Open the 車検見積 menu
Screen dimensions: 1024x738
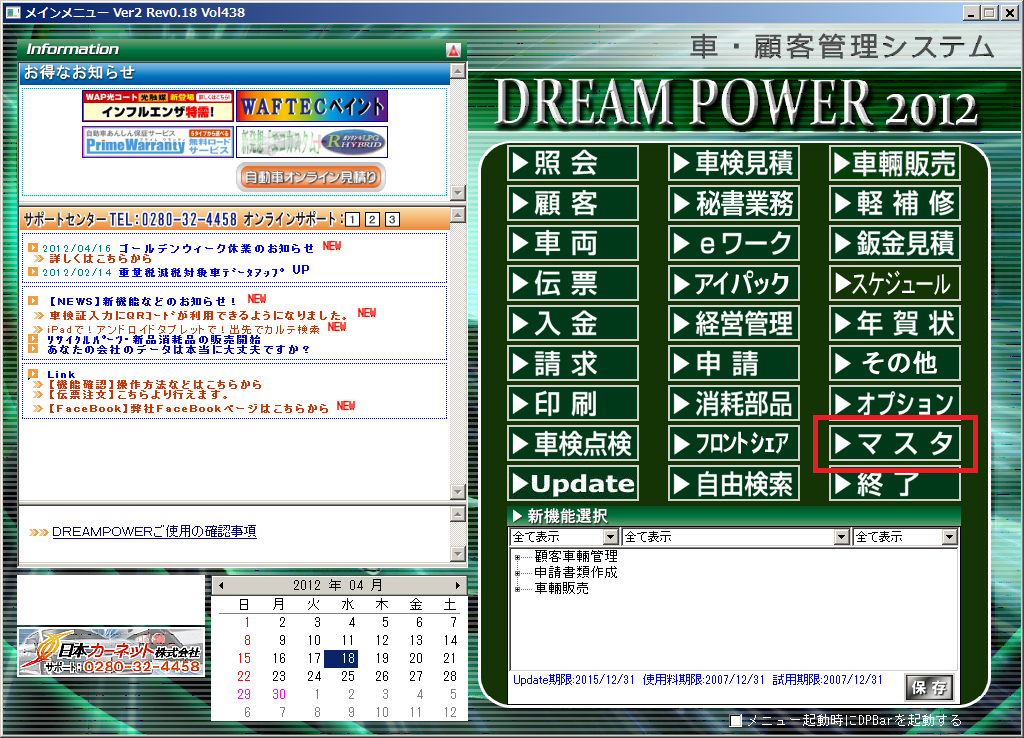coord(733,163)
